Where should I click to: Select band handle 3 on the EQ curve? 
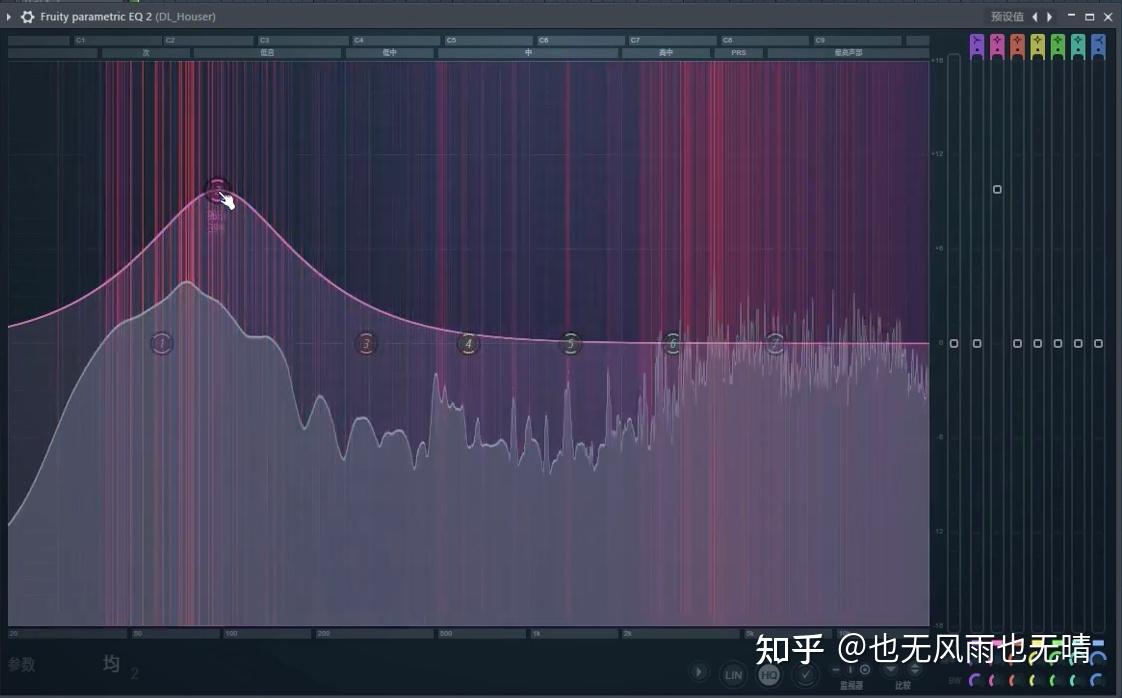point(366,344)
